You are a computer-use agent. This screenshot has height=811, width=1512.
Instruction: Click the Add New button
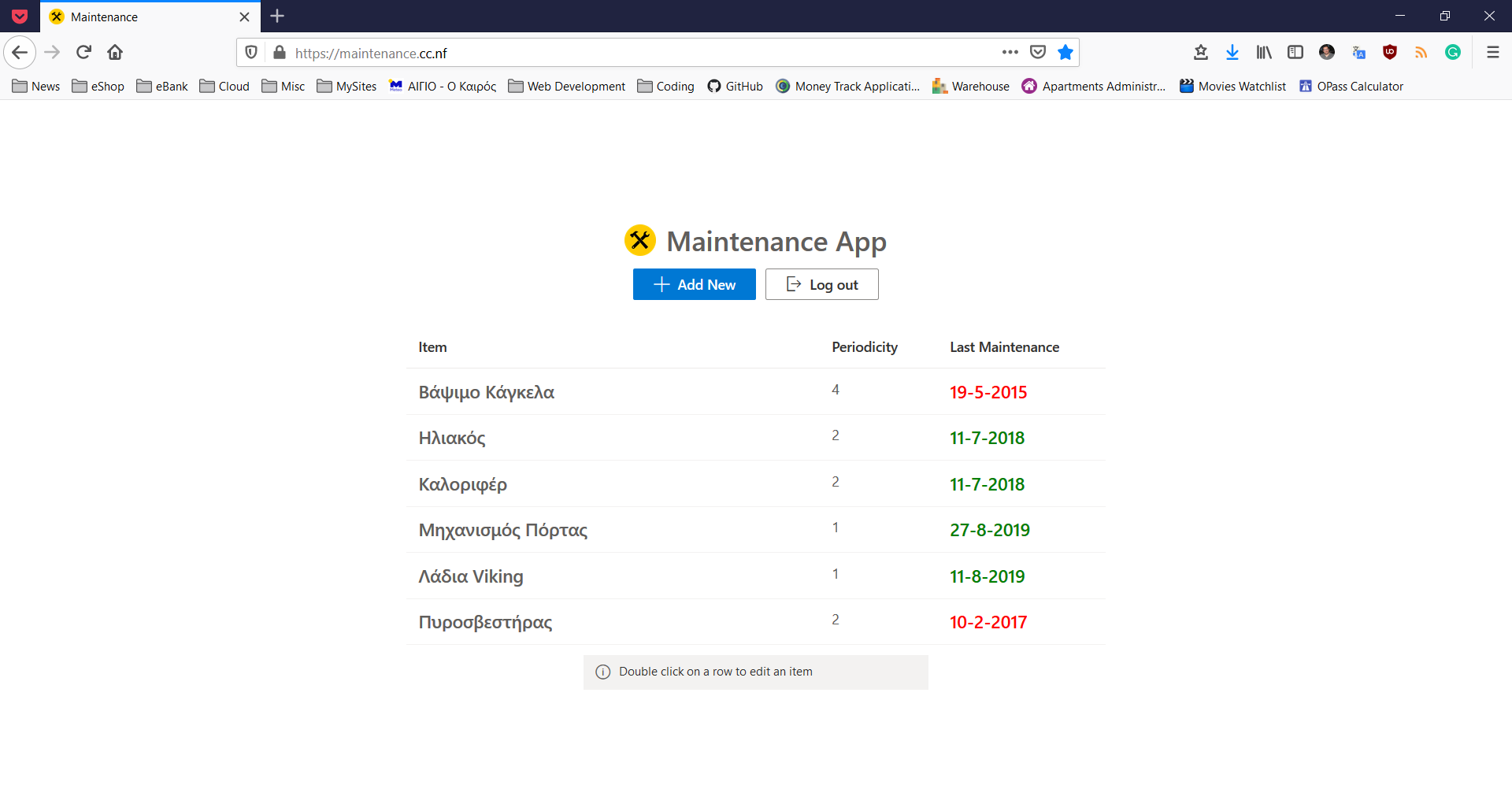(x=694, y=284)
